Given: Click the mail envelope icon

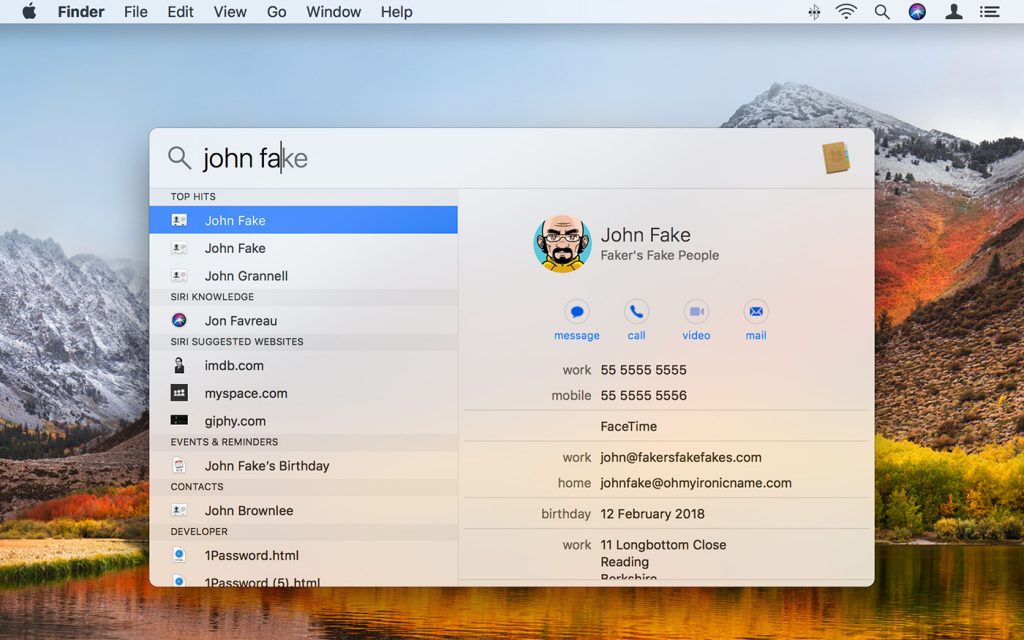Looking at the screenshot, I should click(x=756, y=311).
